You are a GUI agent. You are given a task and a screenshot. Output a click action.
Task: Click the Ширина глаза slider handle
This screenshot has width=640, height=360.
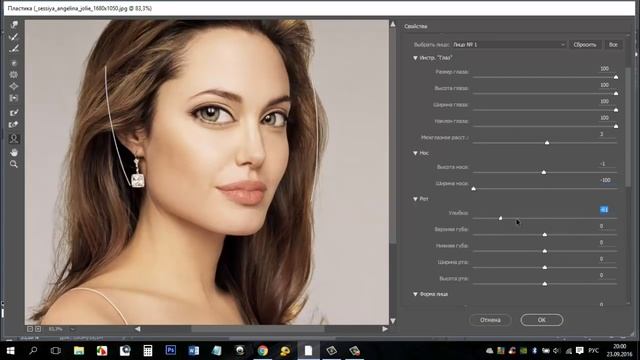click(616, 109)
